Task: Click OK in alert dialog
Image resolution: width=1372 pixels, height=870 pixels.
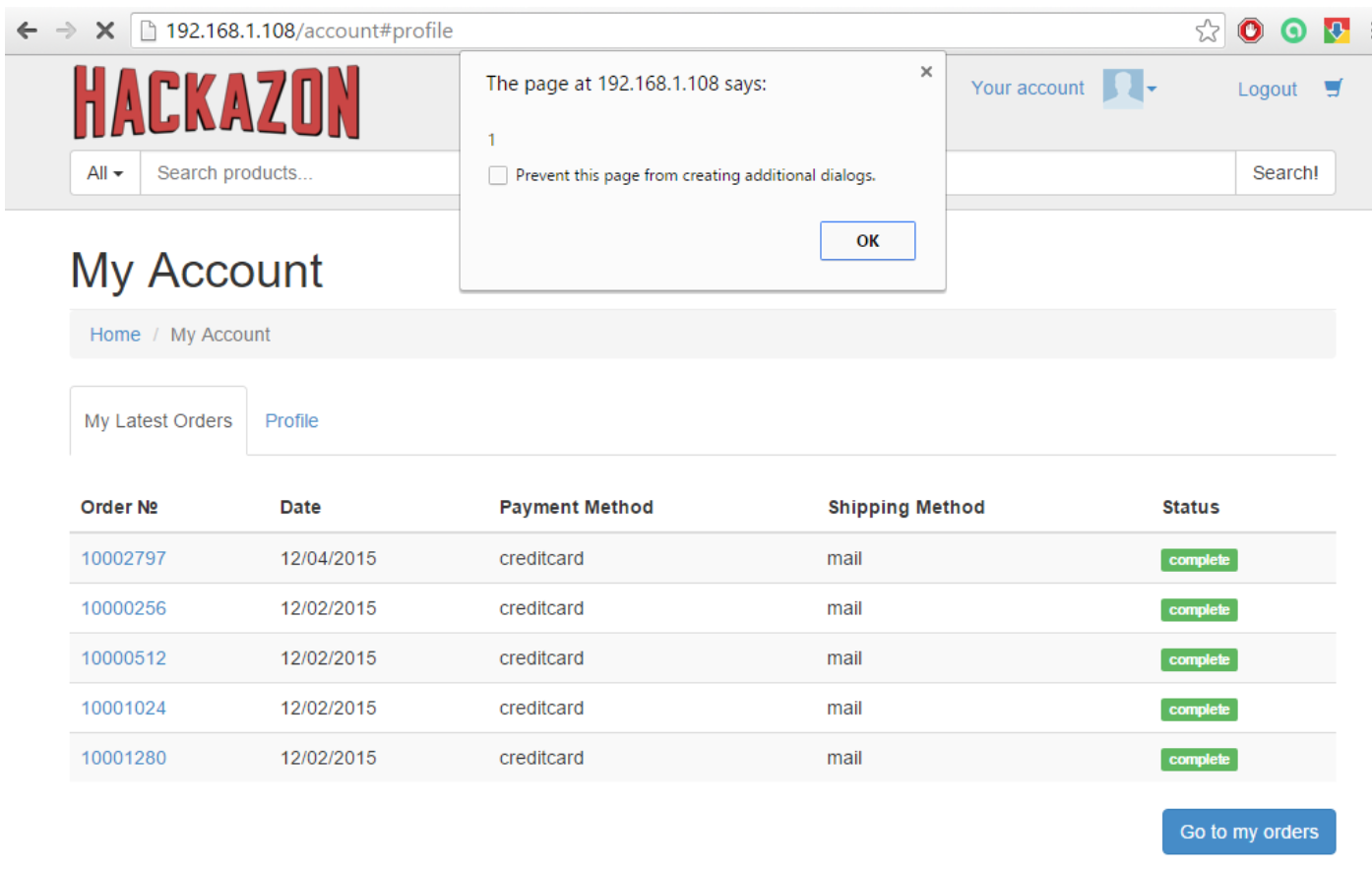Action: click(867, 240)
